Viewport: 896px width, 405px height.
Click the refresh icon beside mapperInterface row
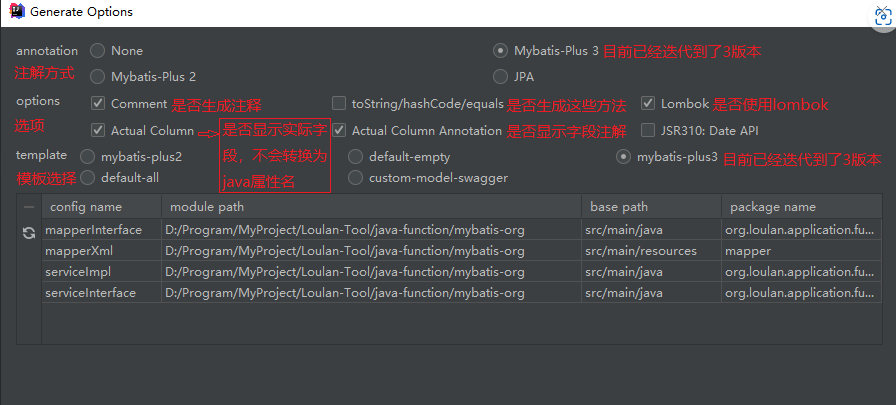28,232
